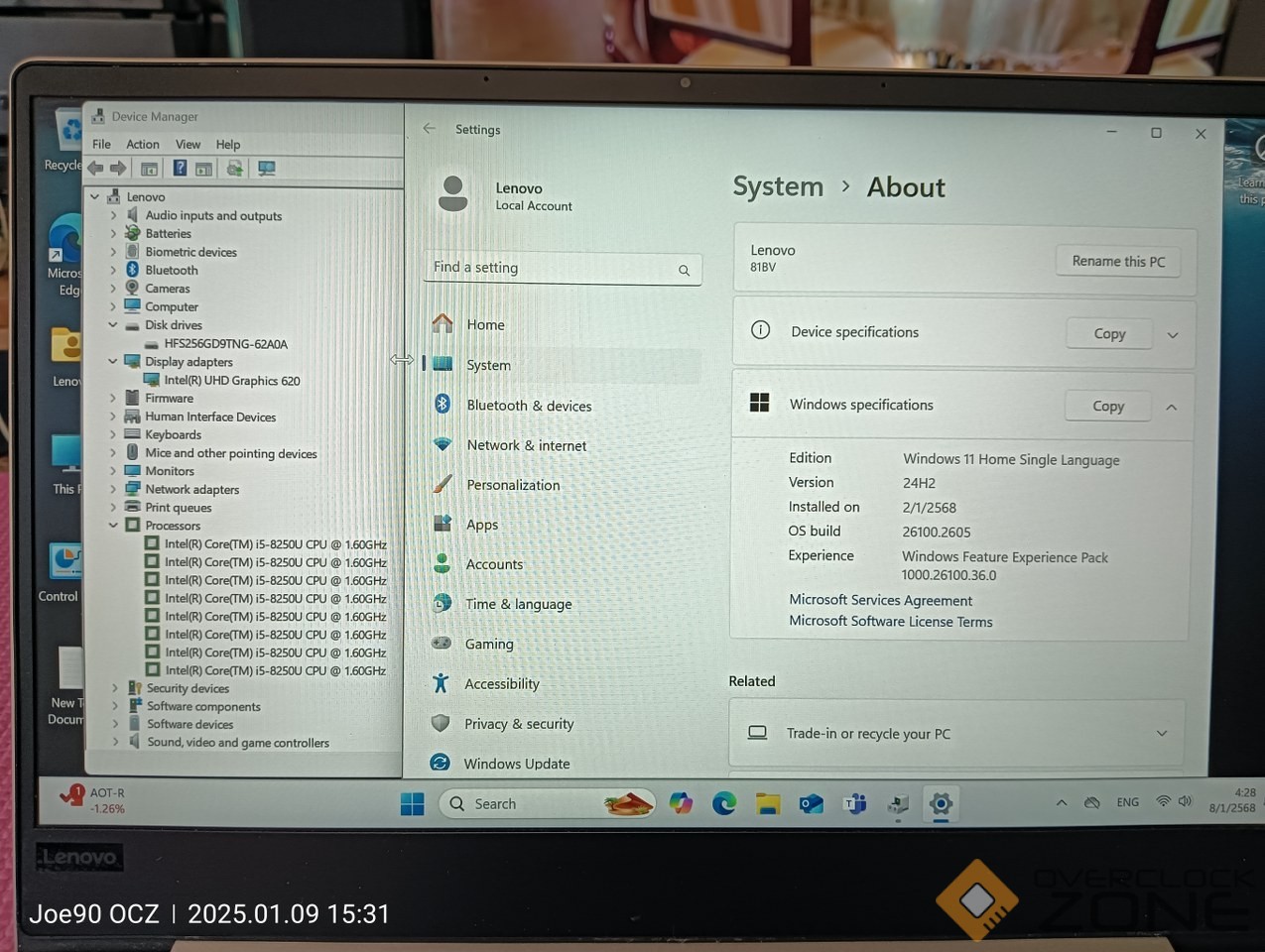
Task: Select the Firmware tree item
Action: (169, 399)
